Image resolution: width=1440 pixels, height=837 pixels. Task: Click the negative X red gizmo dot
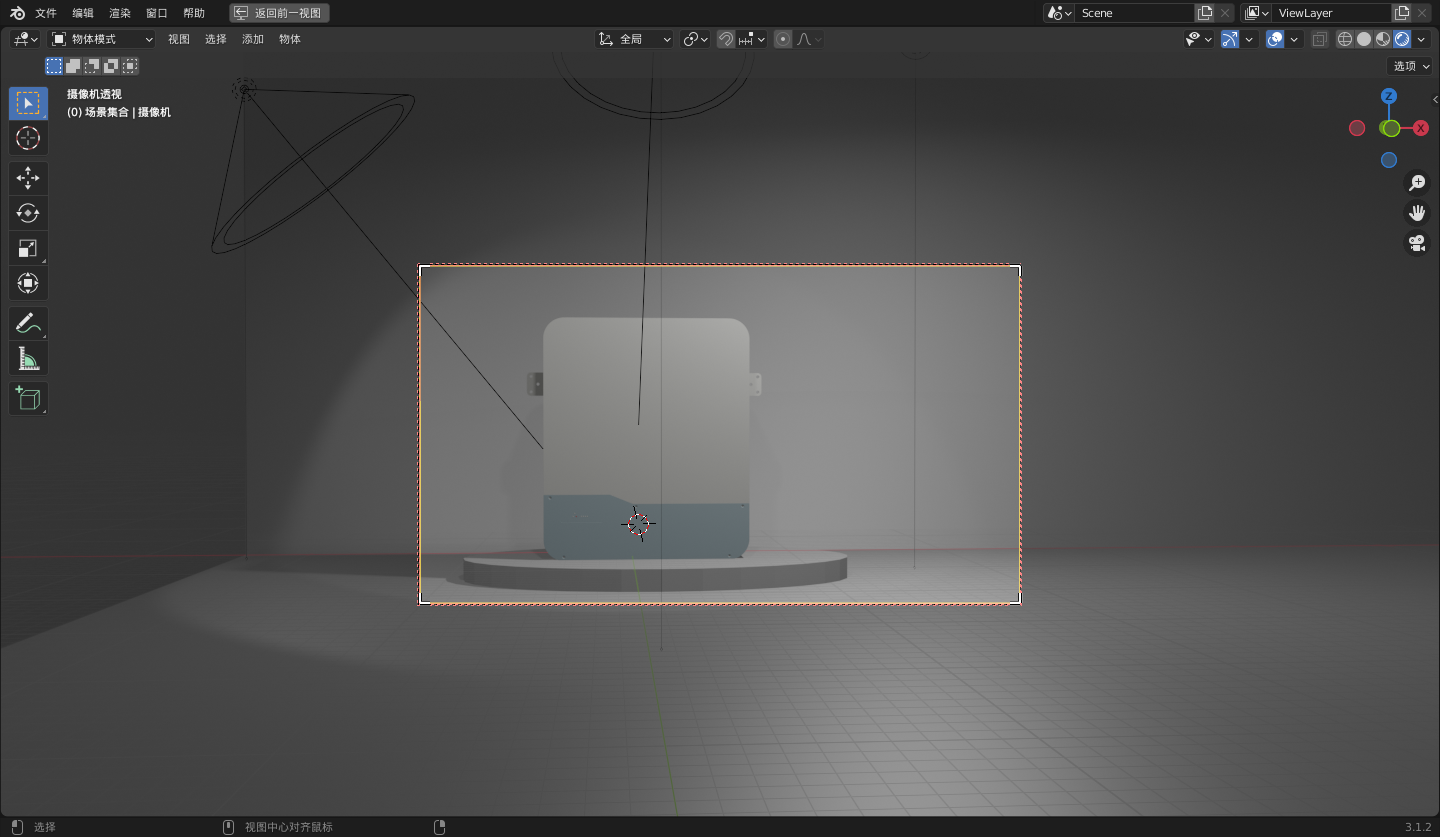[x=1357, y=128]
